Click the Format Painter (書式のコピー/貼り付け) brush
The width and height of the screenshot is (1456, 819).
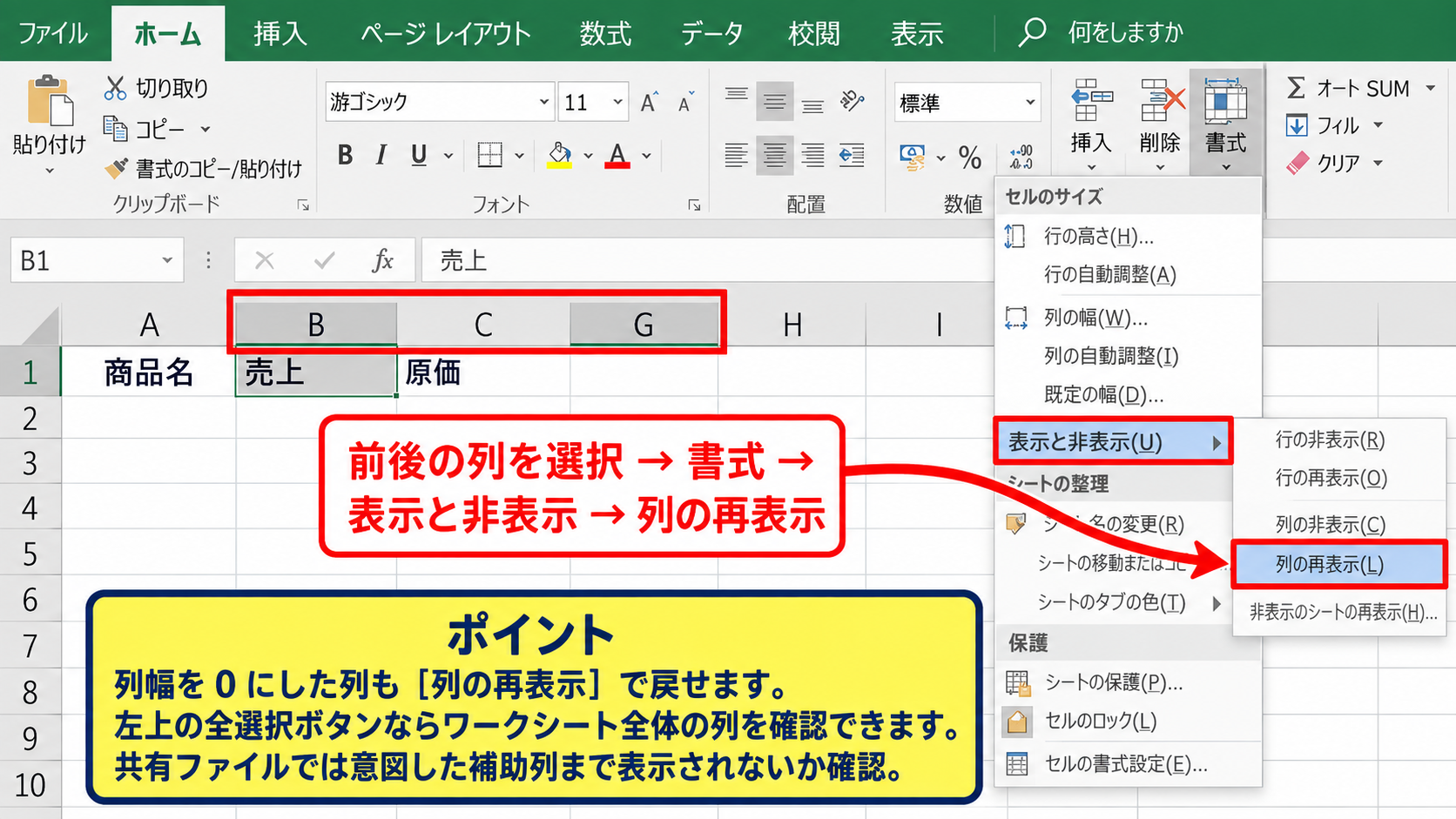(115, 168)
